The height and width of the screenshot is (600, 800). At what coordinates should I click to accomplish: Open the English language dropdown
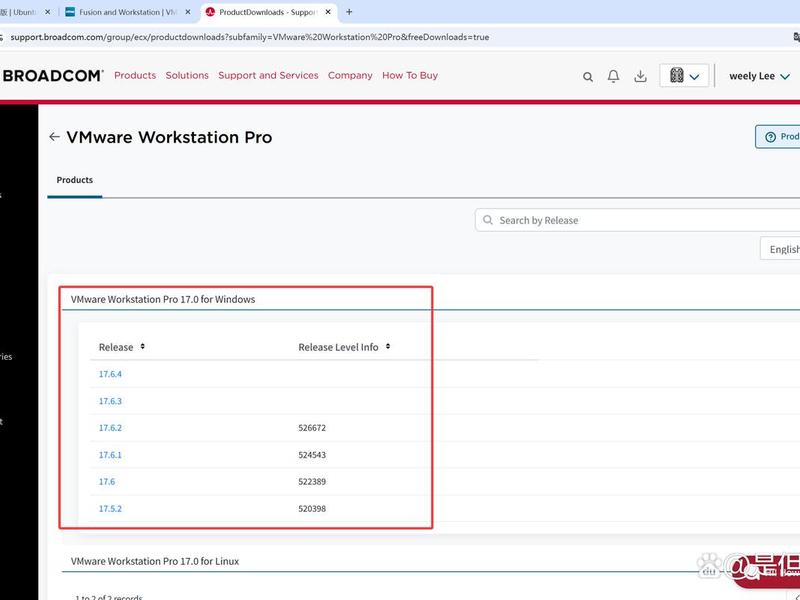click(x=780, y=248)
